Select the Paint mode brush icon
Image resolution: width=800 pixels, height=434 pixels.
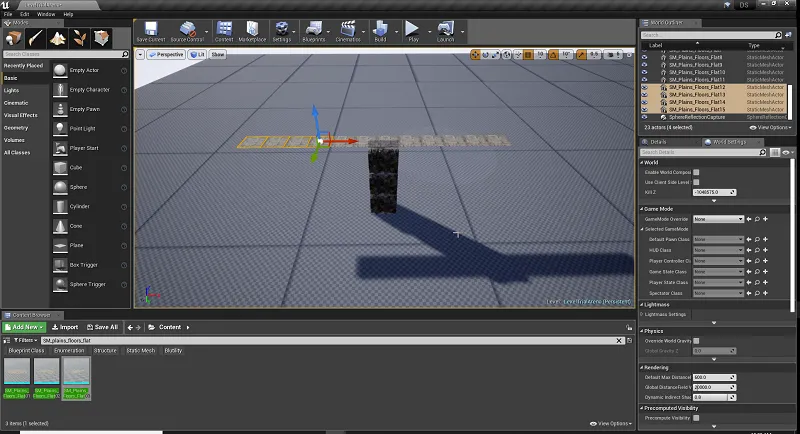point(36,38)
